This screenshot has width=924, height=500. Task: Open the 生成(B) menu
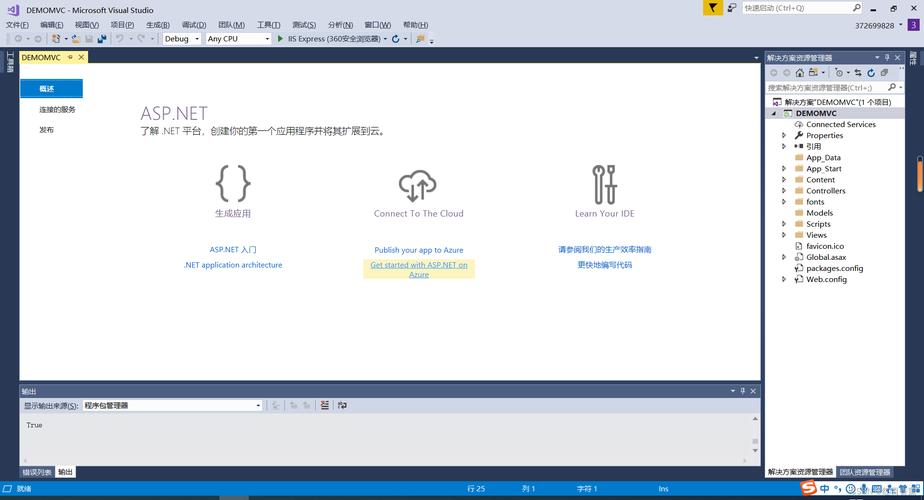coord(158,25)
